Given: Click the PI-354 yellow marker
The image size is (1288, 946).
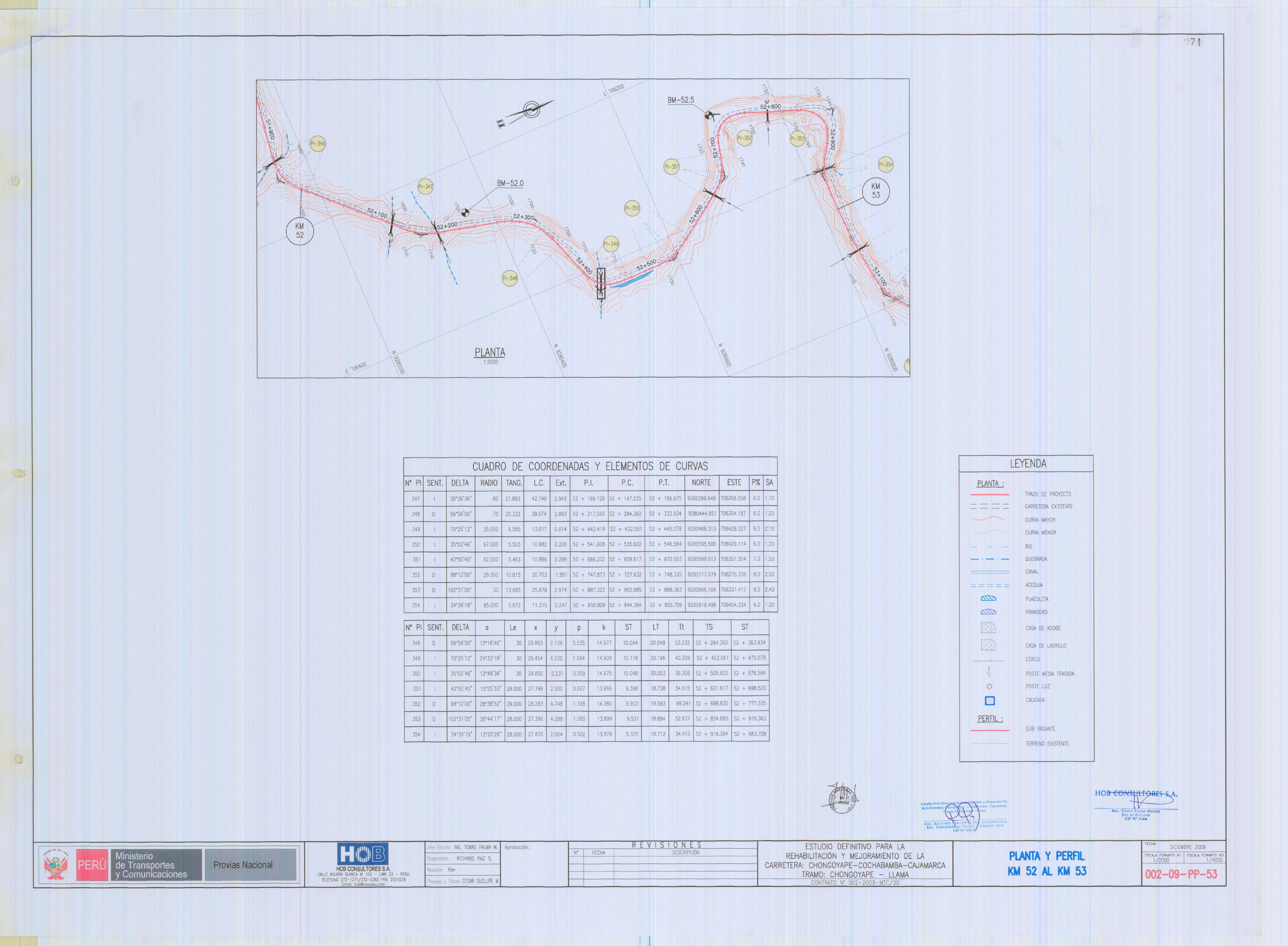Looking at the screenshot, I should 886,164.
